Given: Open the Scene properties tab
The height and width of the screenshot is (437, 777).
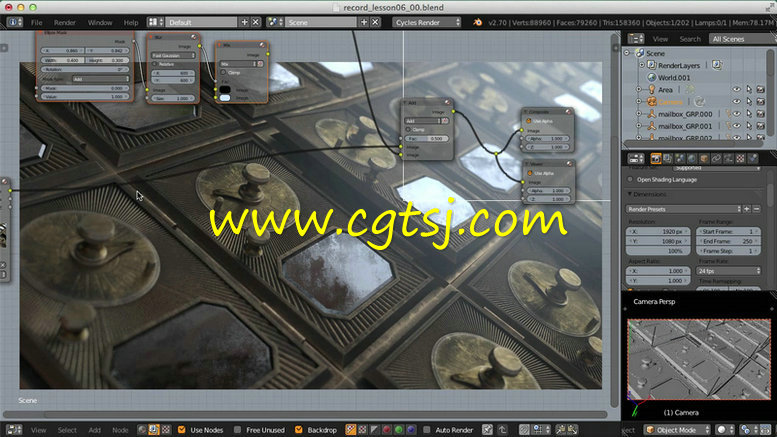Looking at the screenshot, I should pos(680,159).
